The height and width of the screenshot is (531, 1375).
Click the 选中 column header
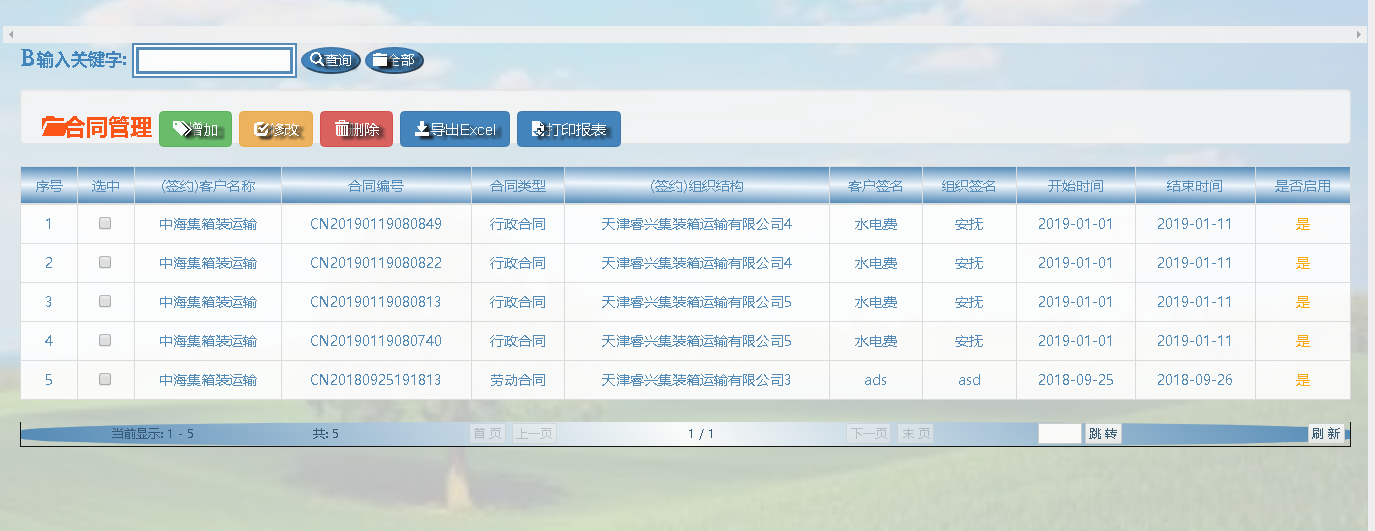click(x=106, y=186)
